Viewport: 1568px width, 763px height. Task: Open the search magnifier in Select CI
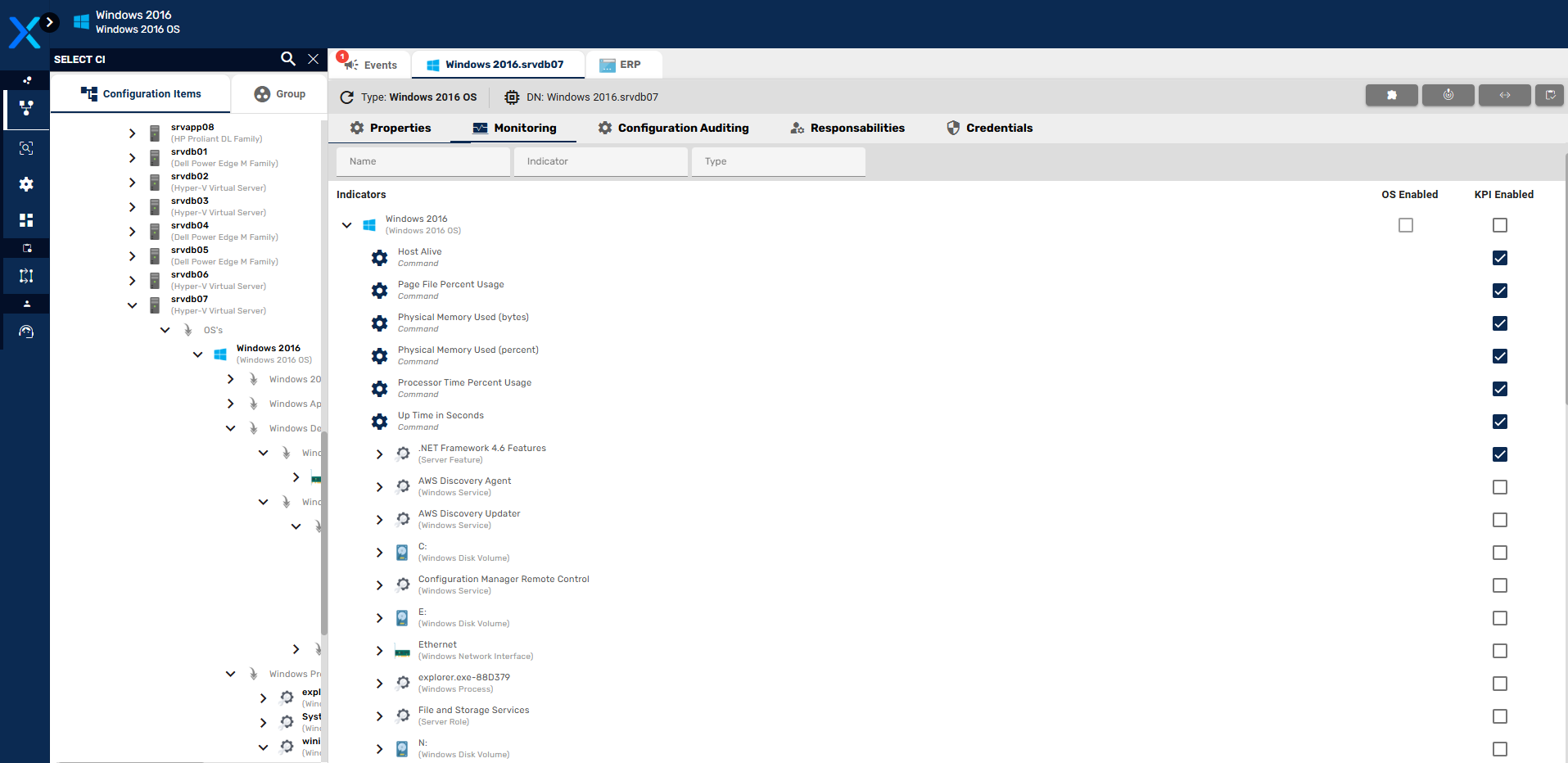click(288, 59)
